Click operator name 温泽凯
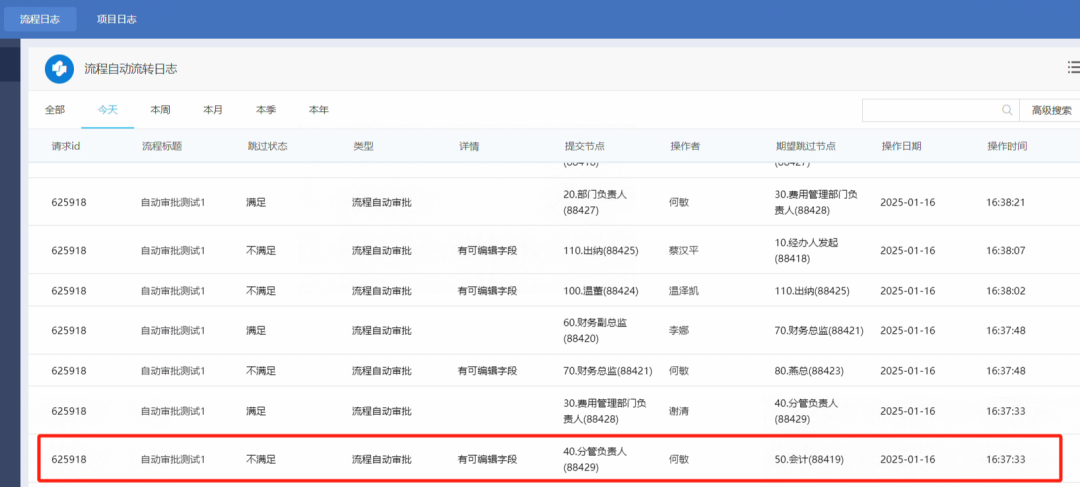 [684, 291]
